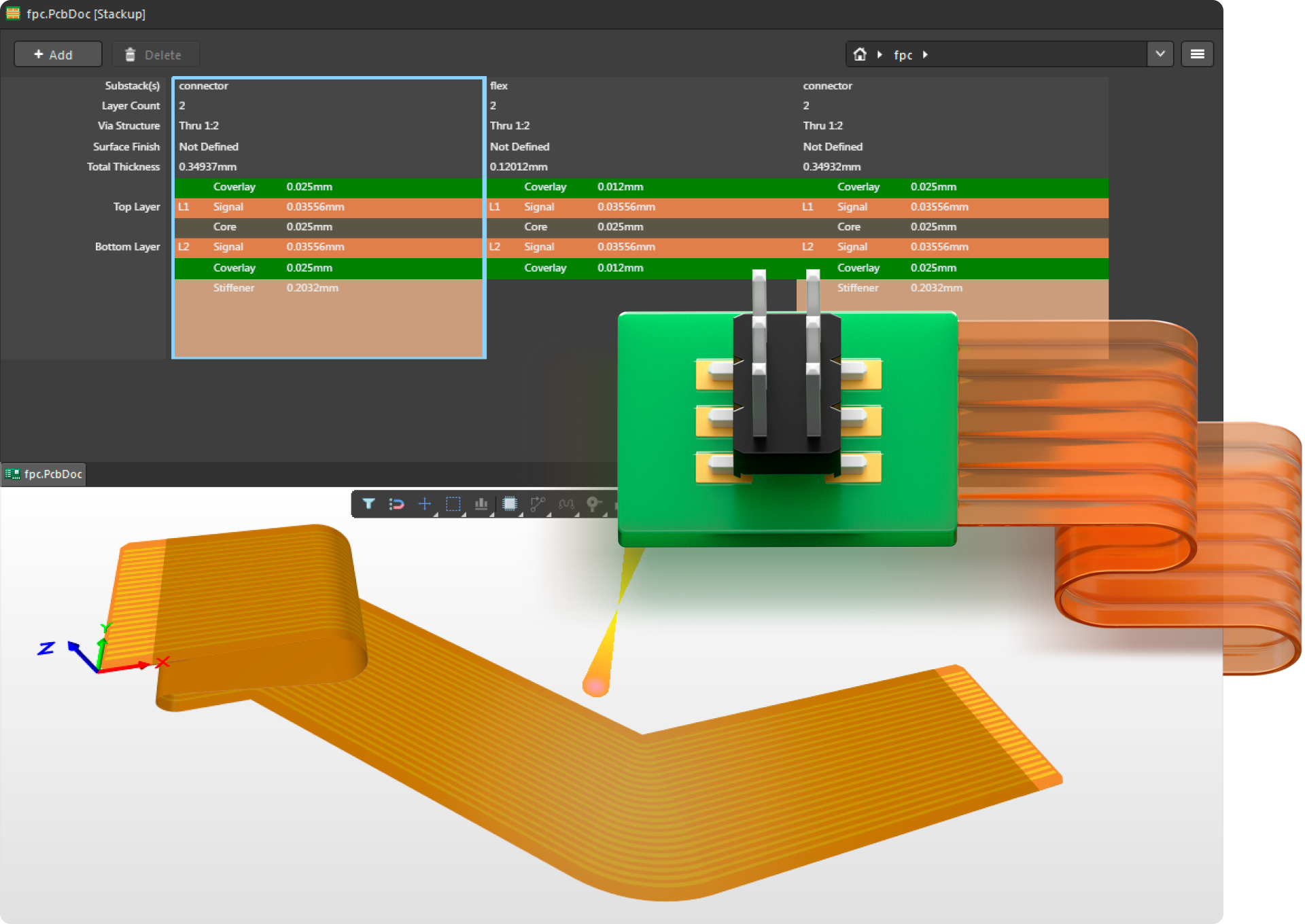Open the Align Objects bar-chart tool
The height and width of the screenshot is (924, 1305).
(x=481, y=504)
